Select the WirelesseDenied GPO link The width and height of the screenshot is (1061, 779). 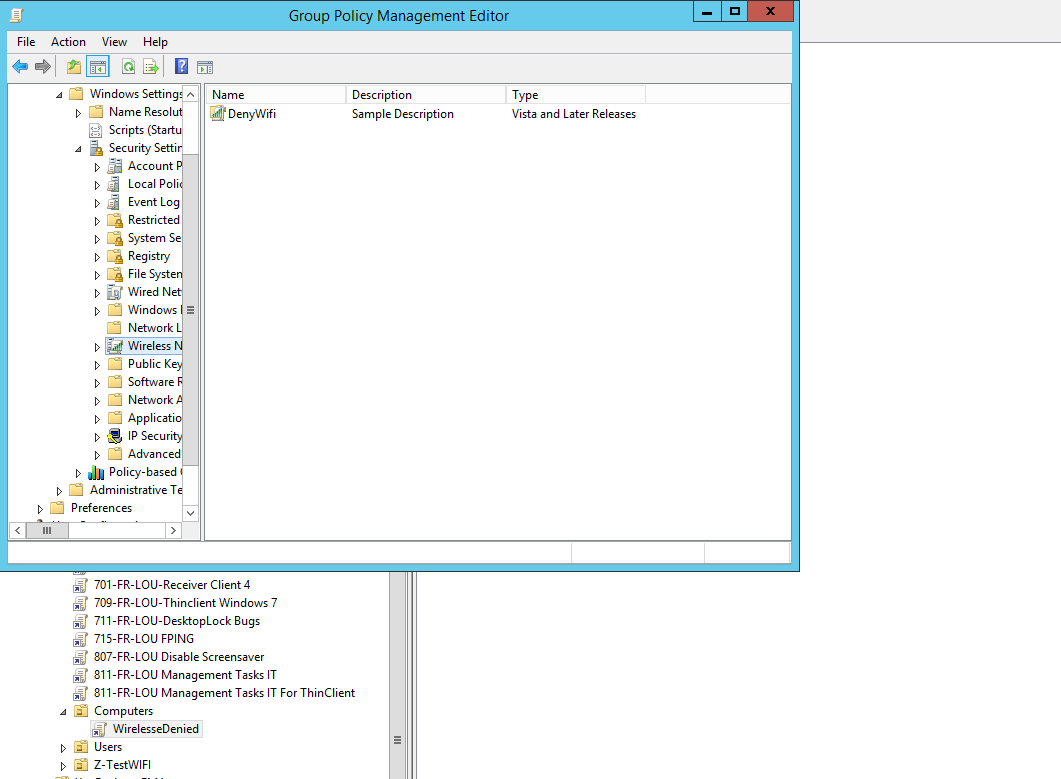[x=155, y=729]
